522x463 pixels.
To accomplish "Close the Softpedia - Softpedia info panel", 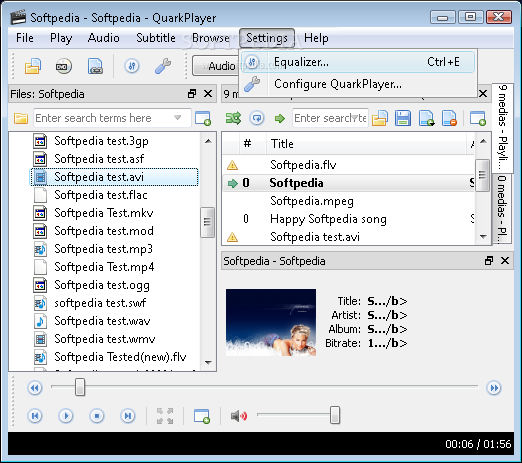I will (x=505, y=261).
